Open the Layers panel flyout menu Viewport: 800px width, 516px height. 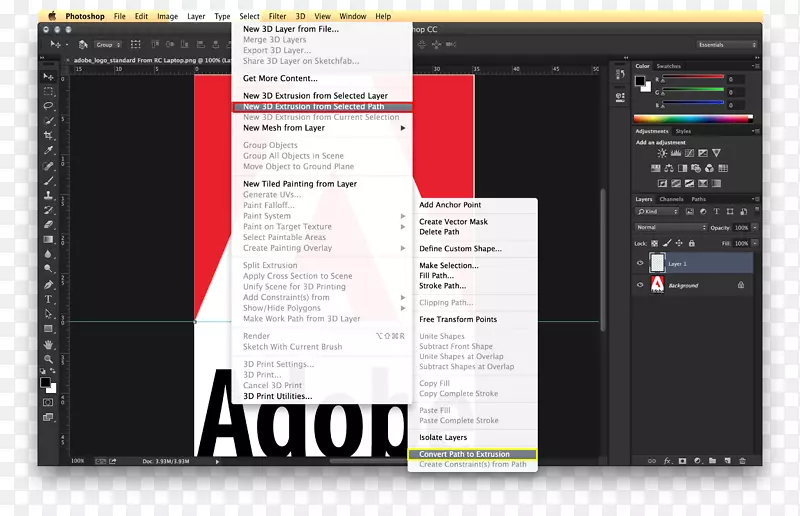[x=756, y=199]
